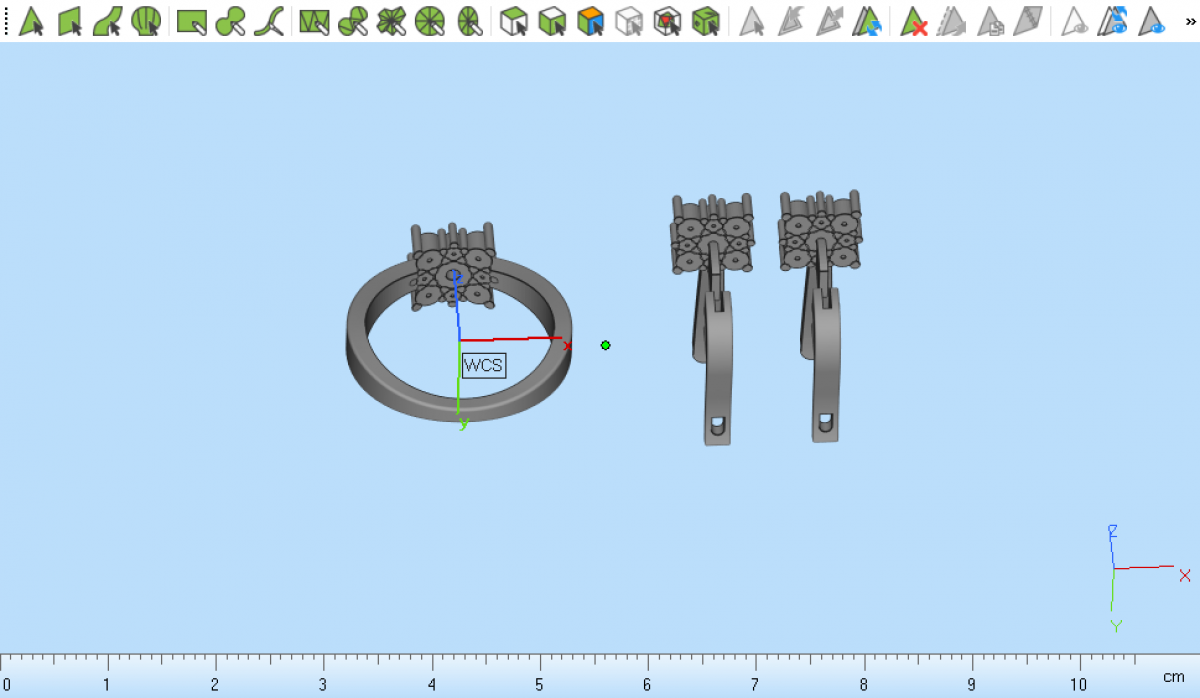Click the solid green cube icon

coord(706,21)
